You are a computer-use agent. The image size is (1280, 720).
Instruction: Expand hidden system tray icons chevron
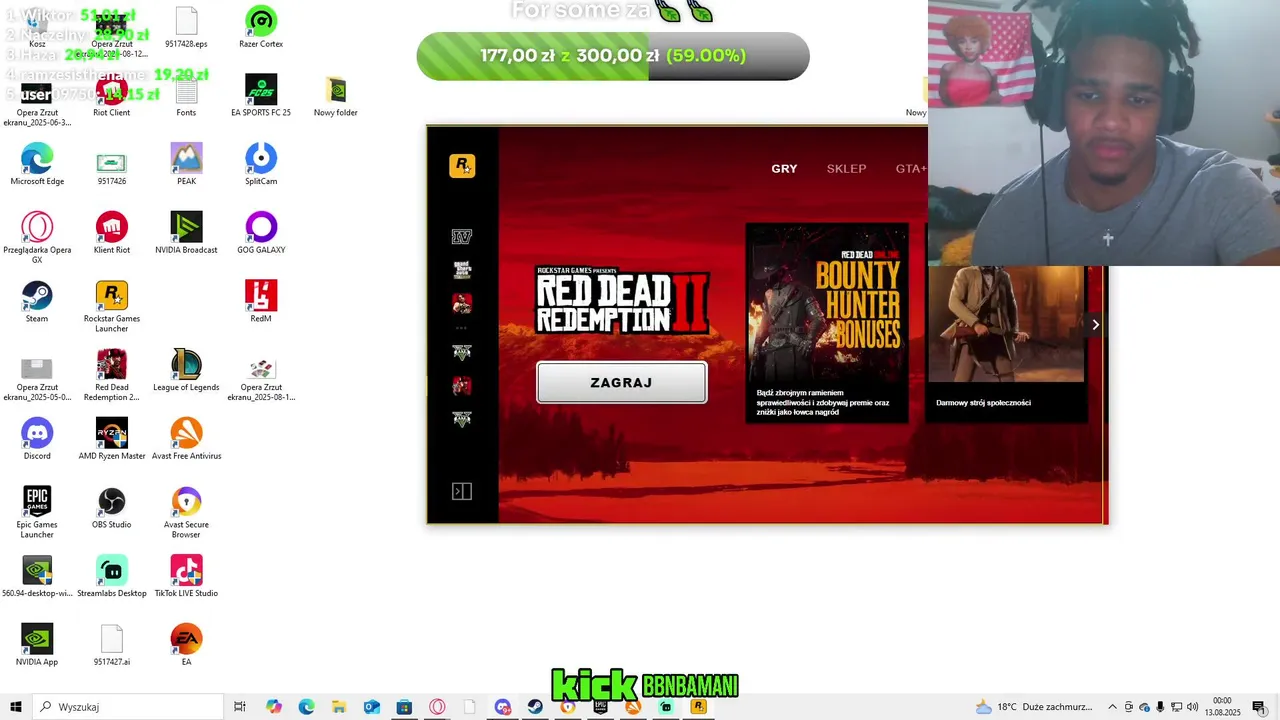[1114, 707]
